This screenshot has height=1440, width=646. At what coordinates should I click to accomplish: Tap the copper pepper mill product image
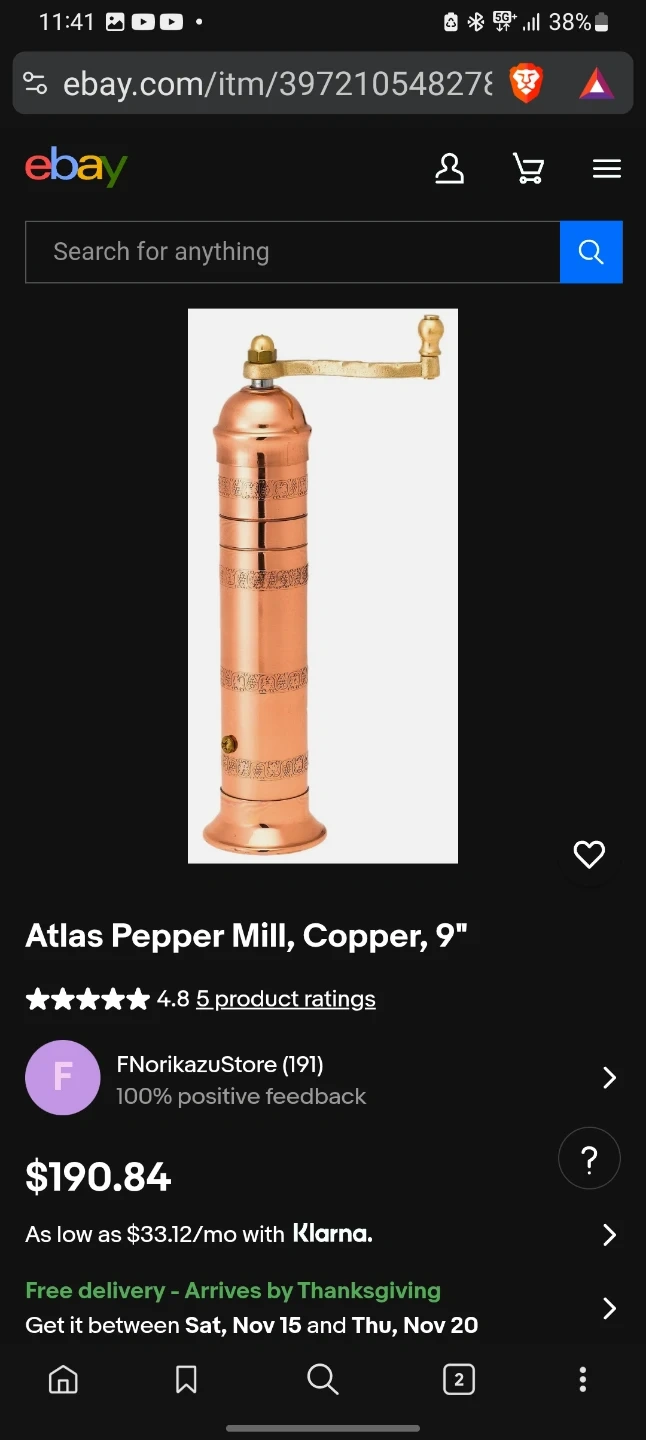coord(323,586)
